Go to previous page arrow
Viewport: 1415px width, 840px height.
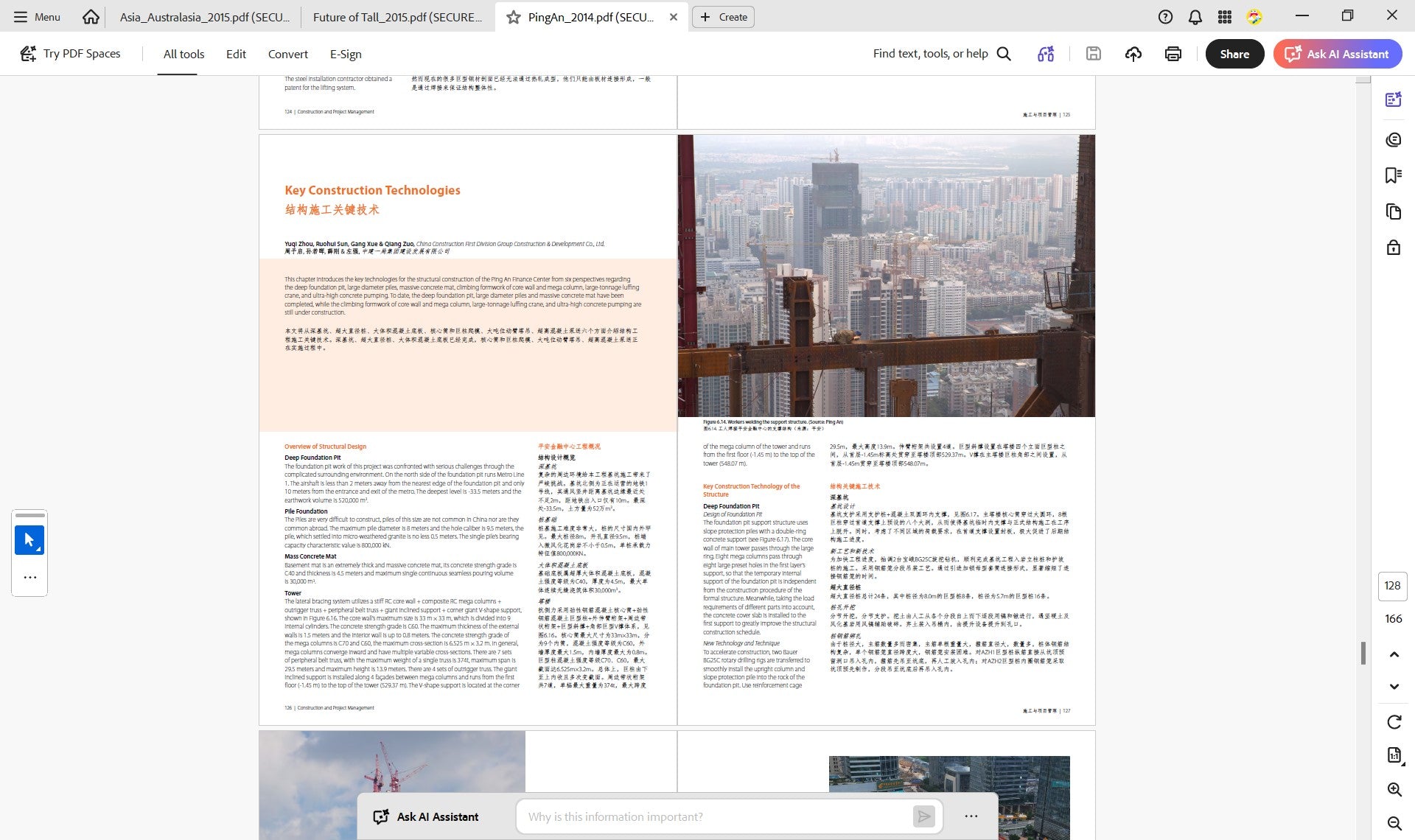1394,654
